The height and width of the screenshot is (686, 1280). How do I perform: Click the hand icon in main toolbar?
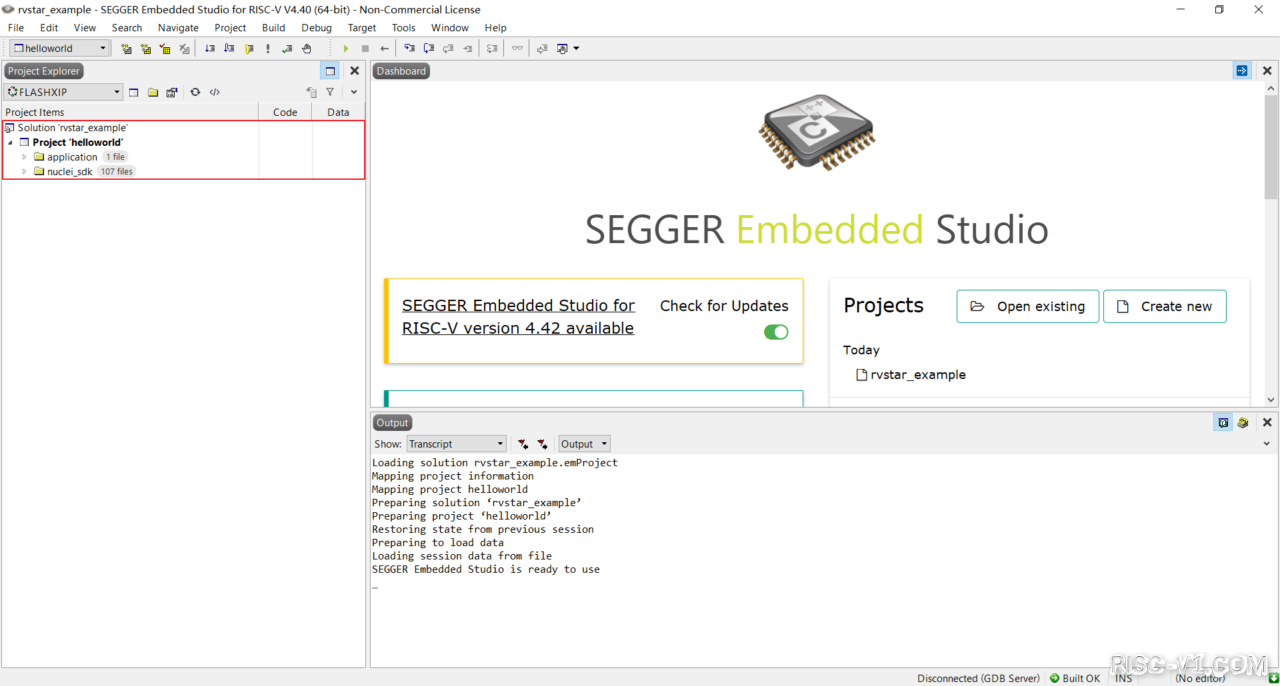coord(307,48)
